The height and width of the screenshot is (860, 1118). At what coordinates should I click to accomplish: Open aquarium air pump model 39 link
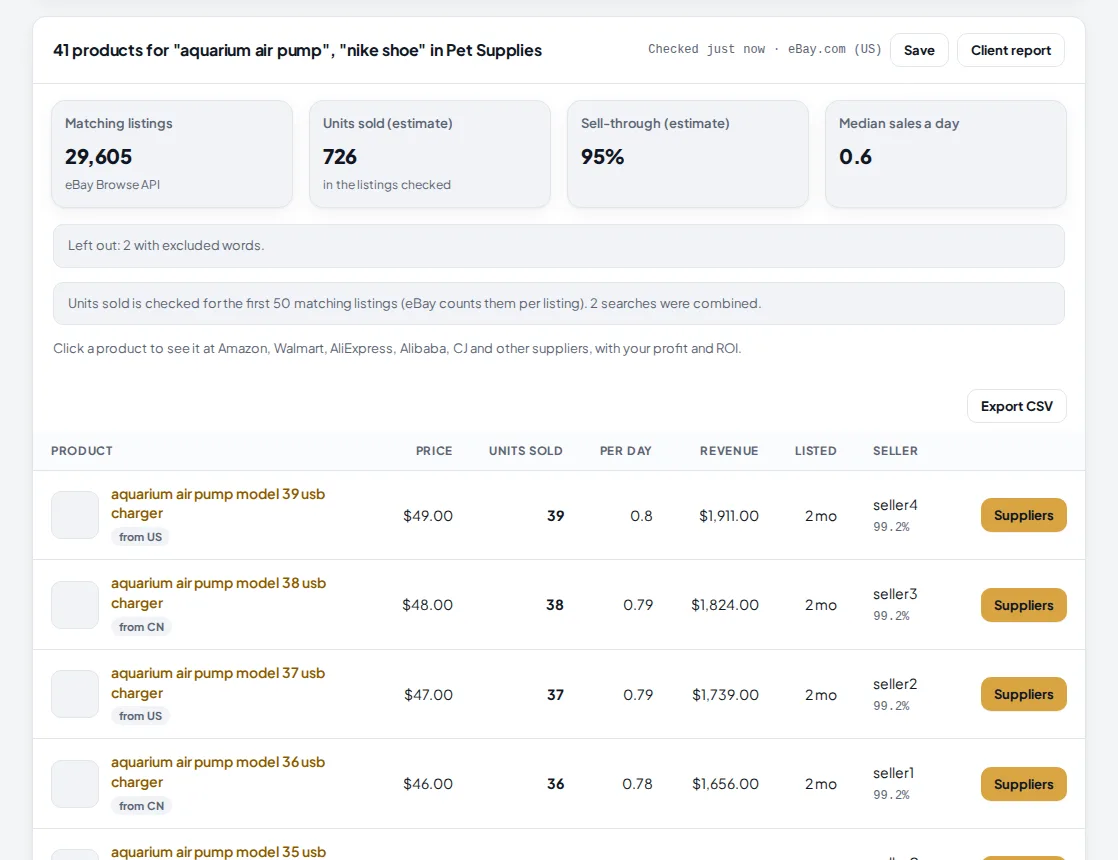(217, 503)
